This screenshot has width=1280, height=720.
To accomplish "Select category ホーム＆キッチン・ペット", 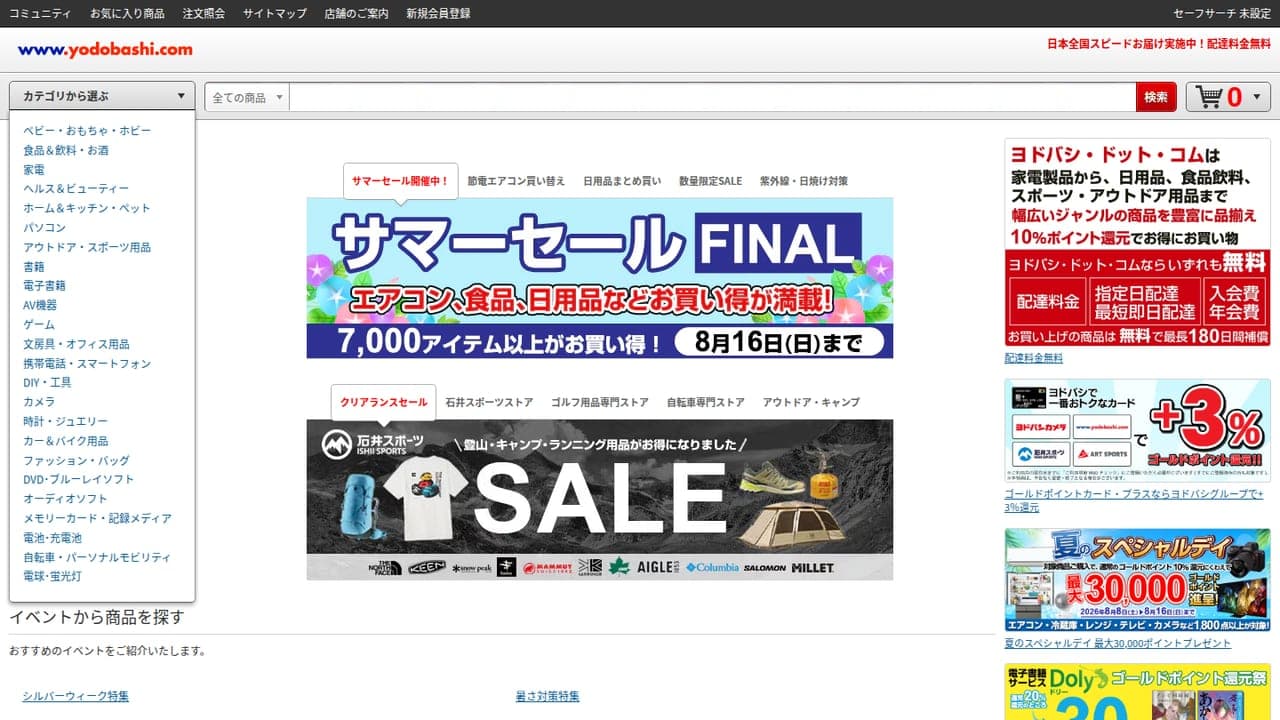I will click(87, 208).
